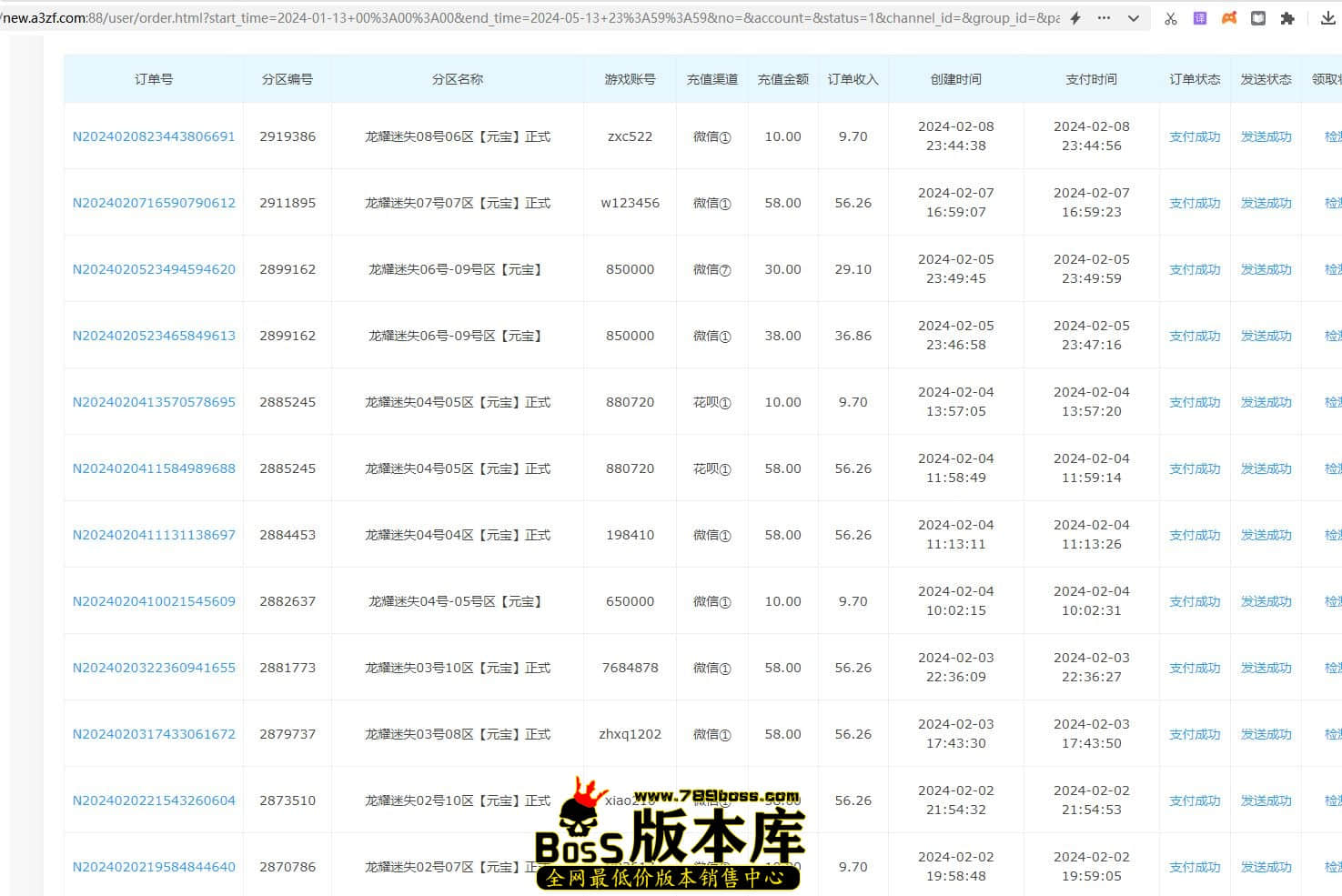This screenshot has height=896, width=1342.
Task: Select the 充值渠道 column header
Action: tap(712, 79)
